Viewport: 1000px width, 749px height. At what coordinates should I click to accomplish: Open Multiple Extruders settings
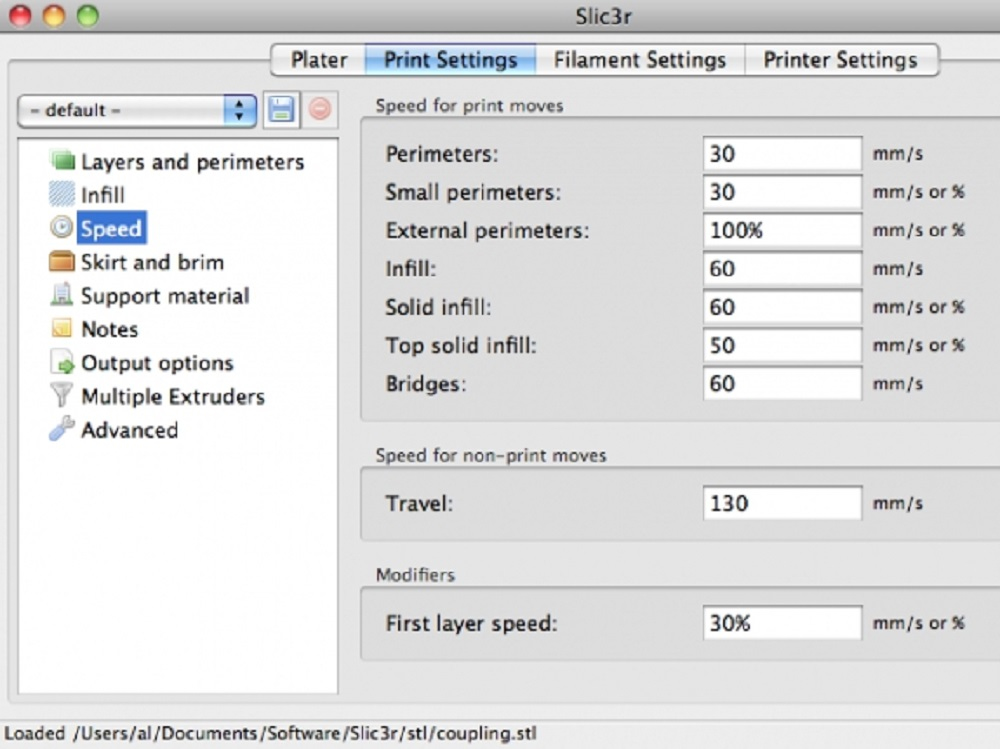point(173,397)
